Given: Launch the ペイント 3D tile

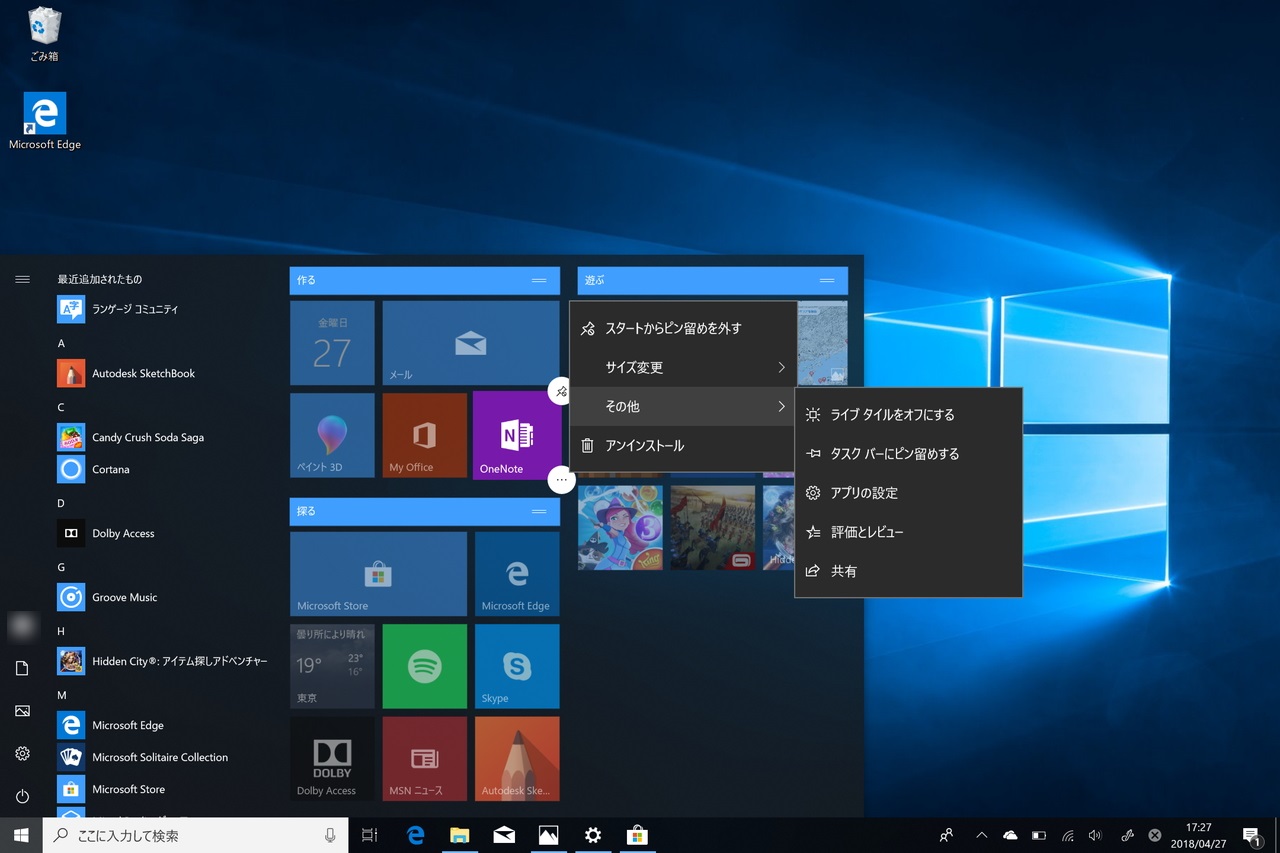Looking at the screenshot, I should pos(332,435).
